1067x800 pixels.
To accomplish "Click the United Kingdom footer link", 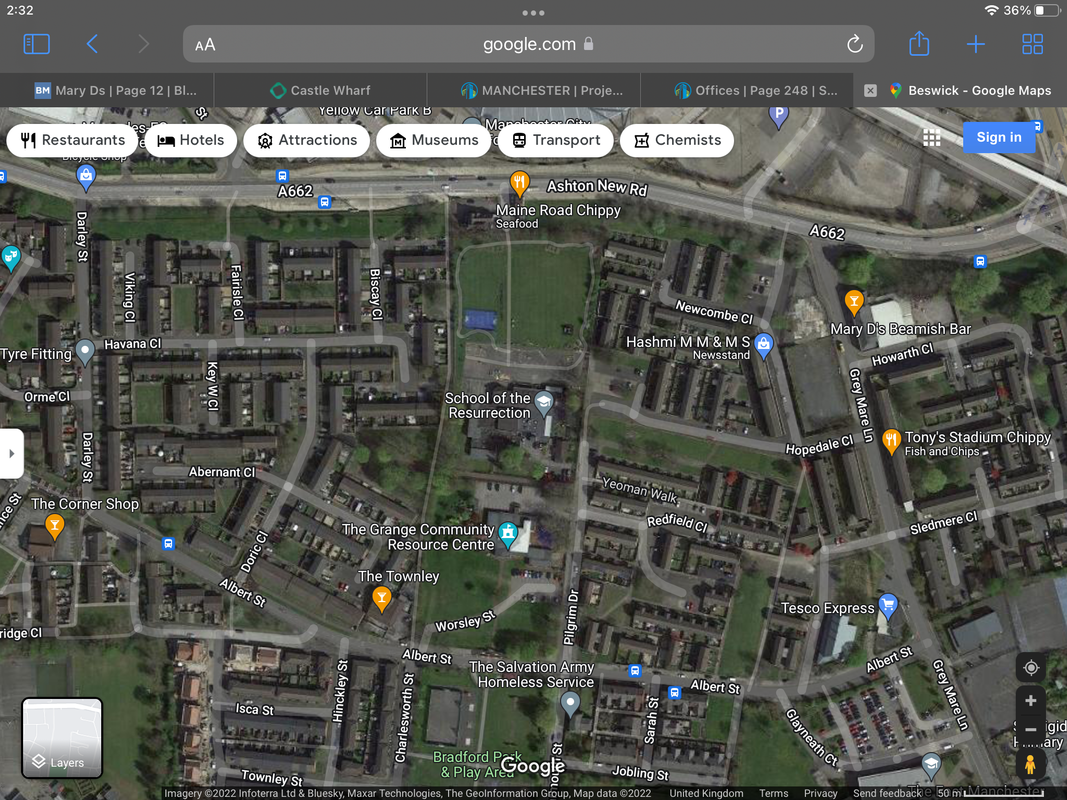I will pos(706,793).
